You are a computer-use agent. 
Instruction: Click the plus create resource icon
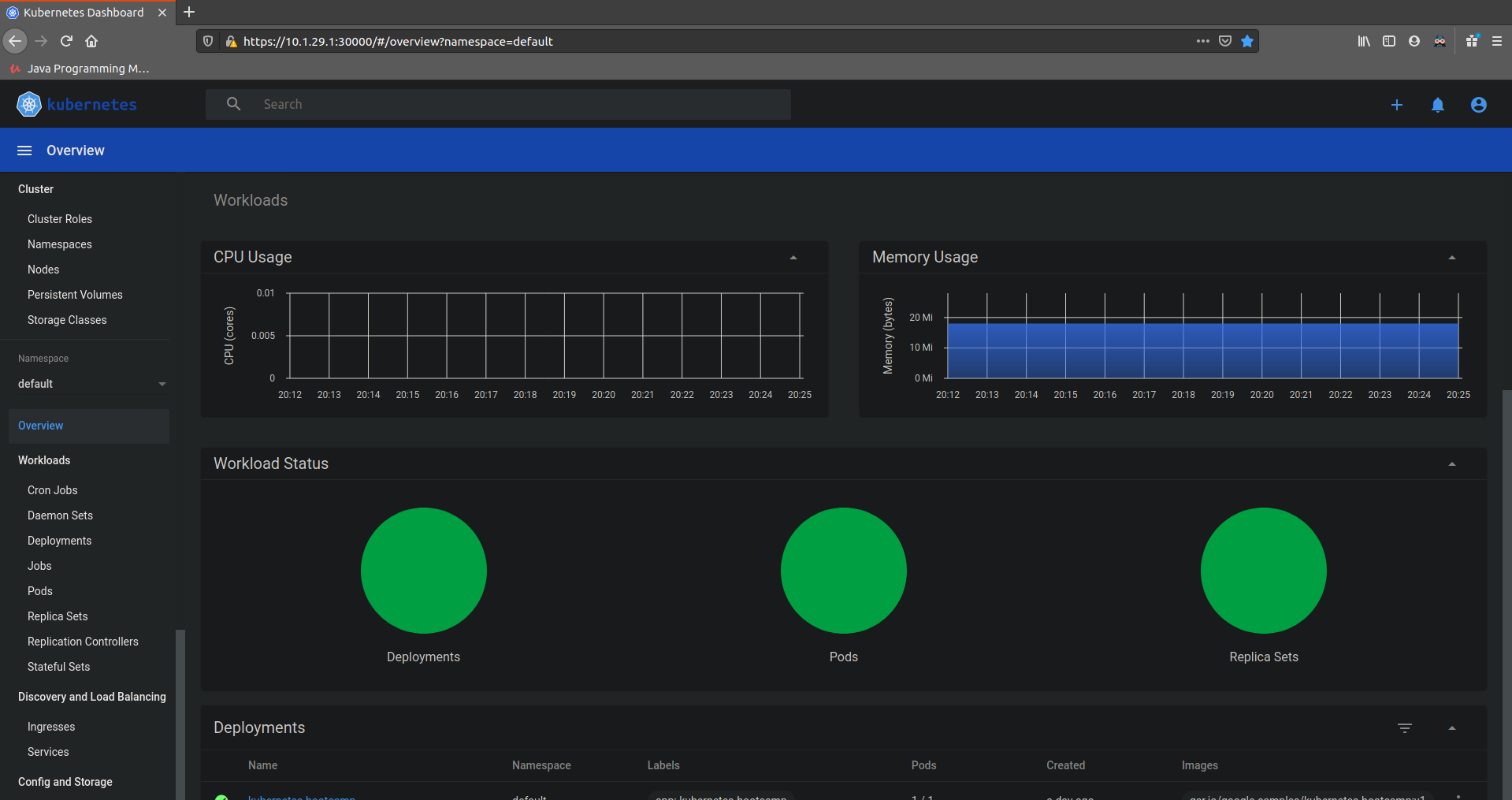1397,105
